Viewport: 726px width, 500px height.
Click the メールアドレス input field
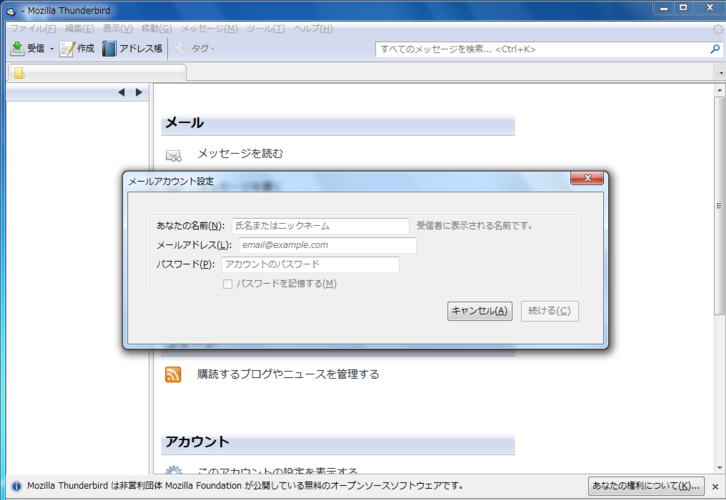(x=327, y=245)
